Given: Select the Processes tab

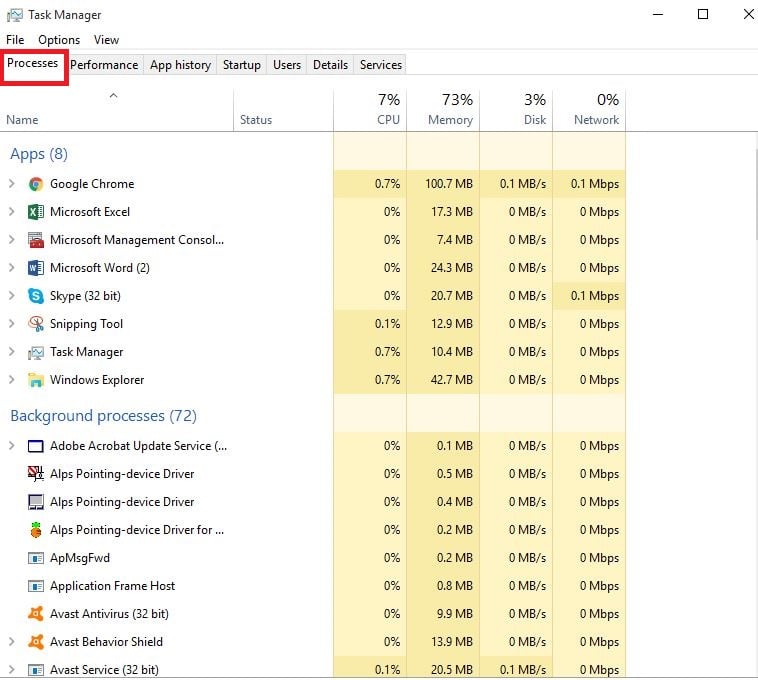Looking at the screenshot, I should point(32,63).
